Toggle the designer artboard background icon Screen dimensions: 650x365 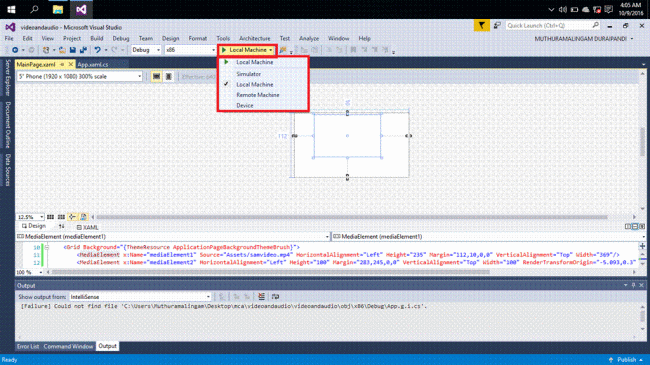coord(83,217)
